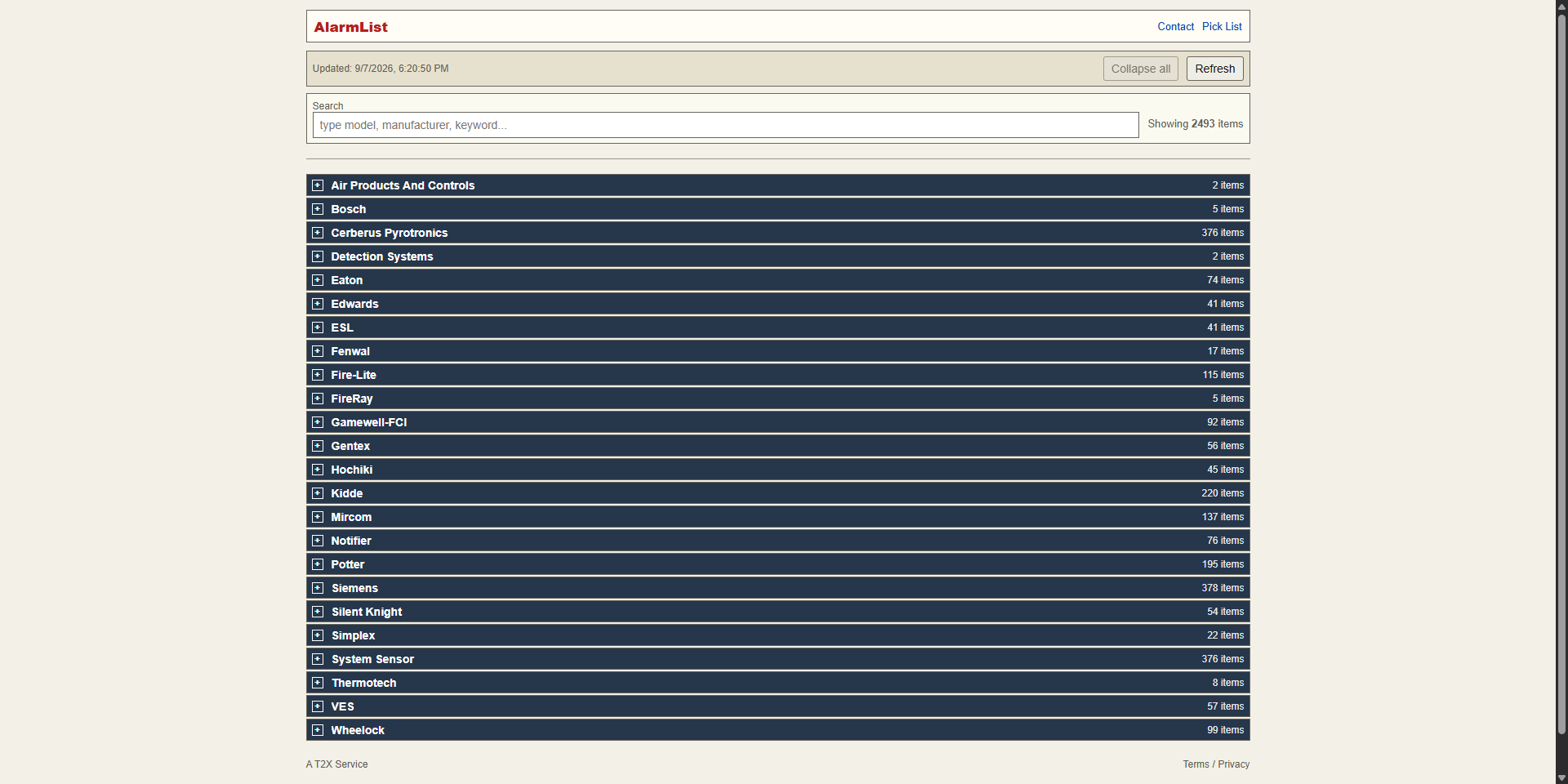The height and width of the screenshot is (784, 1568).
Task: Click the '378 items' count on Siemens row
Action: [x=1223, y=588]
